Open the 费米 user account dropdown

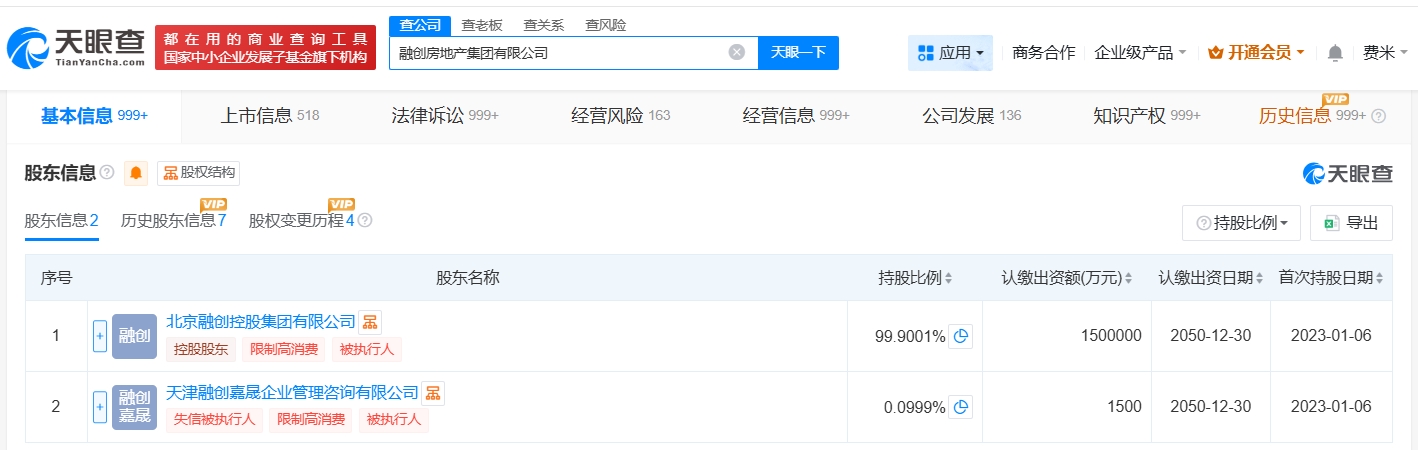click(1385, 52)
